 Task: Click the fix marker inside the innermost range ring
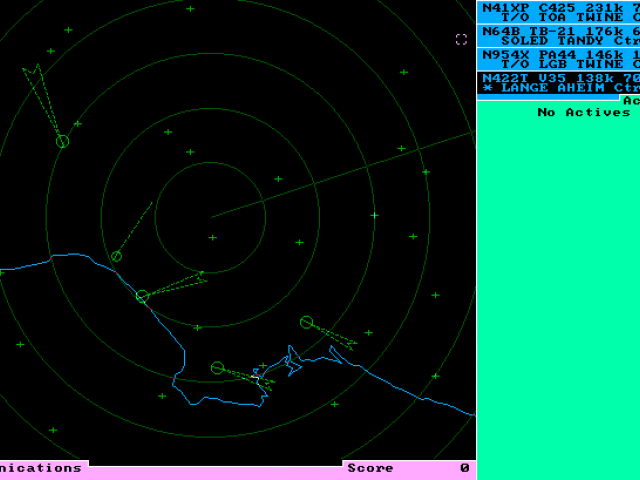(213, 238)
